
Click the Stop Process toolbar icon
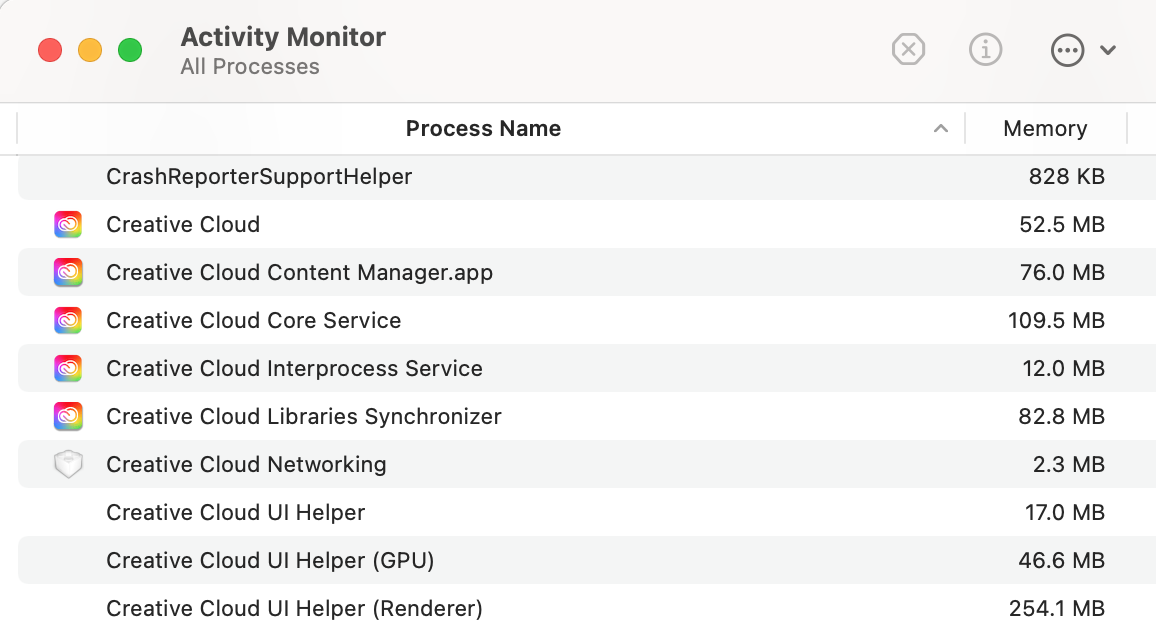[908, 49]
